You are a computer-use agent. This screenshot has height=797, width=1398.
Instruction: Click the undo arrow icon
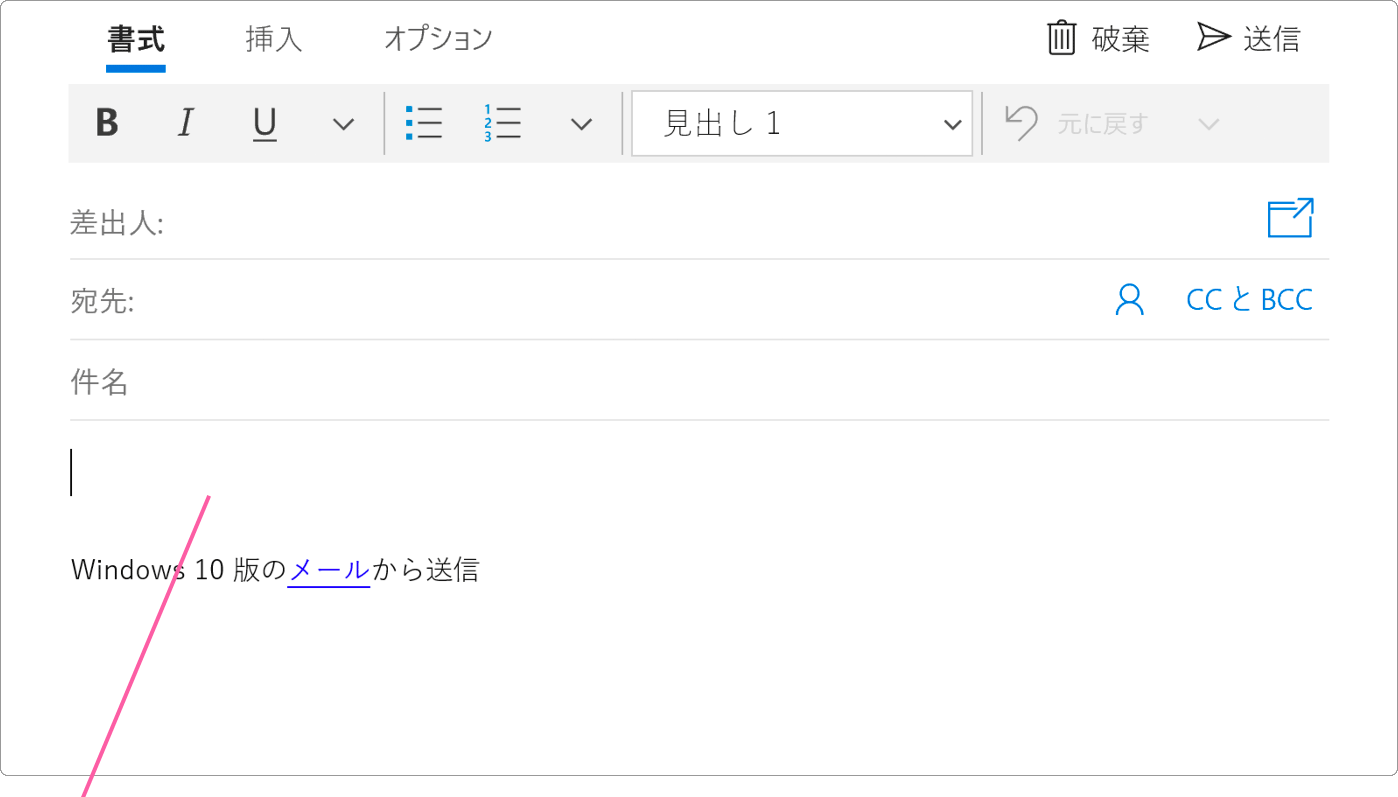coord(1021,124)
